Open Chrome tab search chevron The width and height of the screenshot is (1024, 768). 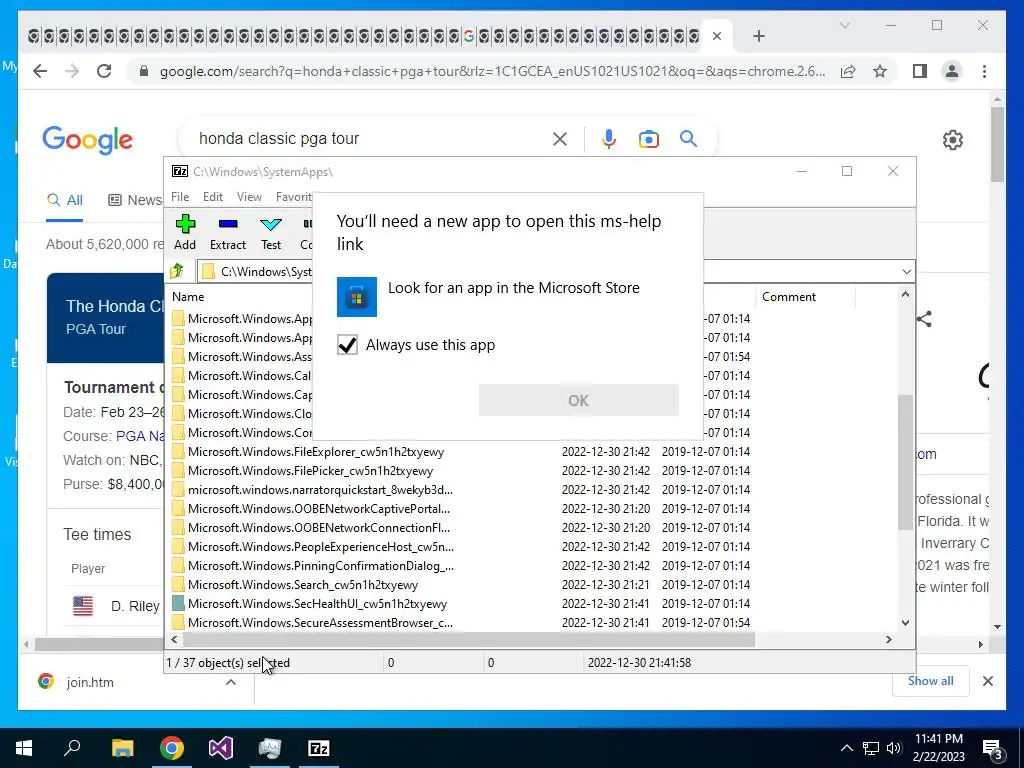[x=844, y=25]
